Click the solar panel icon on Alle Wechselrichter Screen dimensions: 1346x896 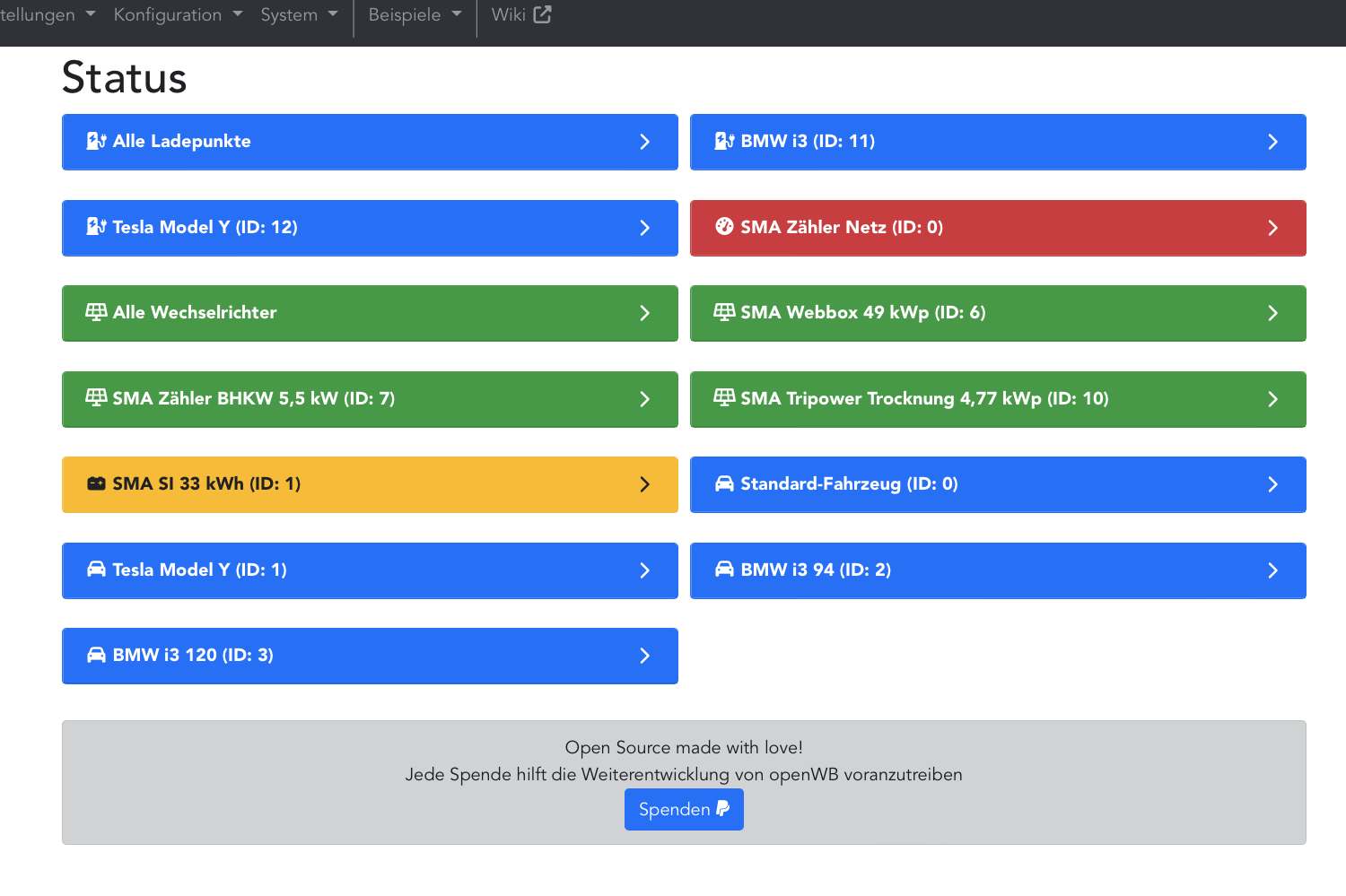pyautogui.click(x=96, y=312)
